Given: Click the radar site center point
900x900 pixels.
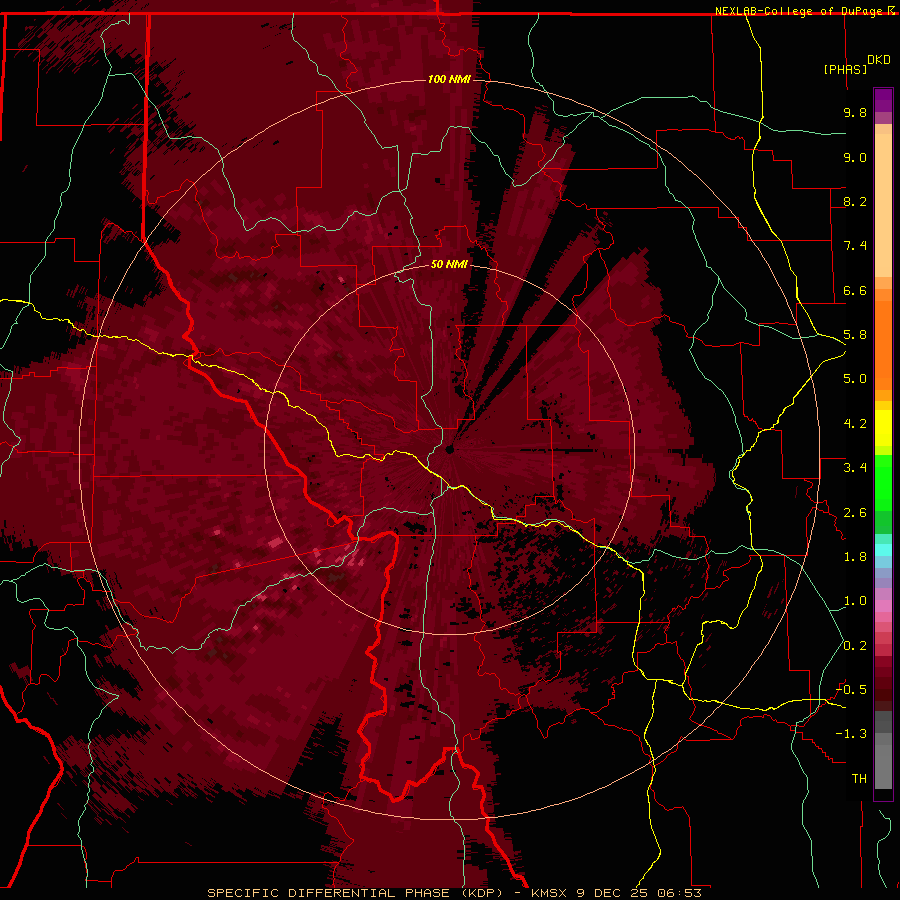Looking at the screenshot, I should (x=449, y=449).
